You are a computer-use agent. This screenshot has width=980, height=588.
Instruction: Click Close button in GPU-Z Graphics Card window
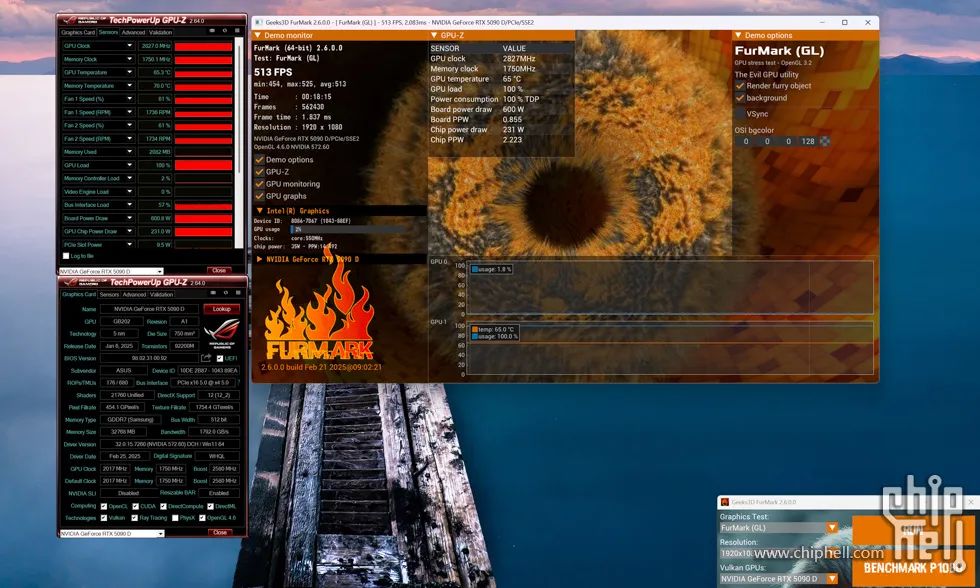click(219, 533)
